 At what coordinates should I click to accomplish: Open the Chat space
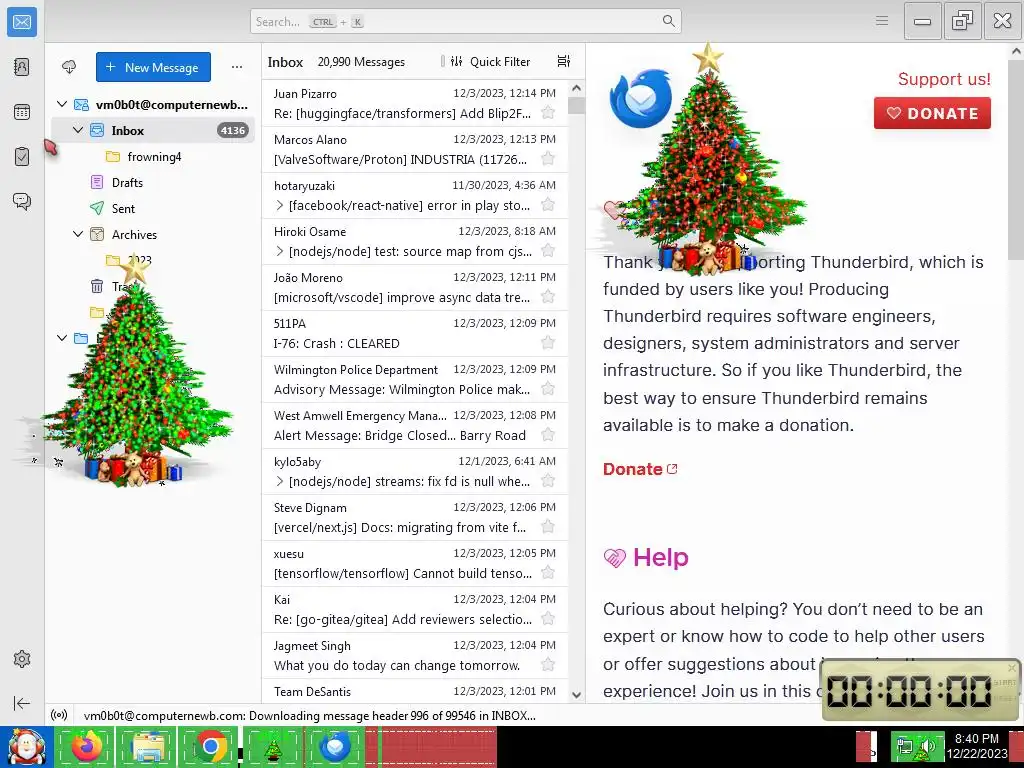pos(22,201)
